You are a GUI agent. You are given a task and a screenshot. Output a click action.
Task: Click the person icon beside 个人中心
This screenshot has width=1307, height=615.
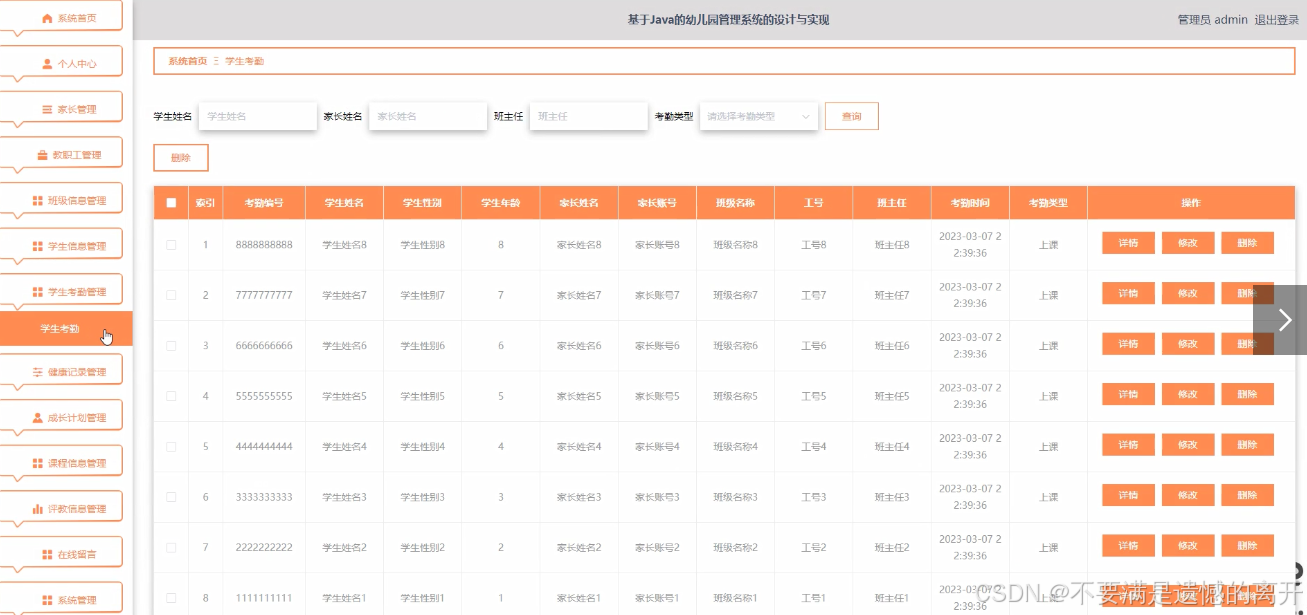pyautogui.click(x=47, y=64)
